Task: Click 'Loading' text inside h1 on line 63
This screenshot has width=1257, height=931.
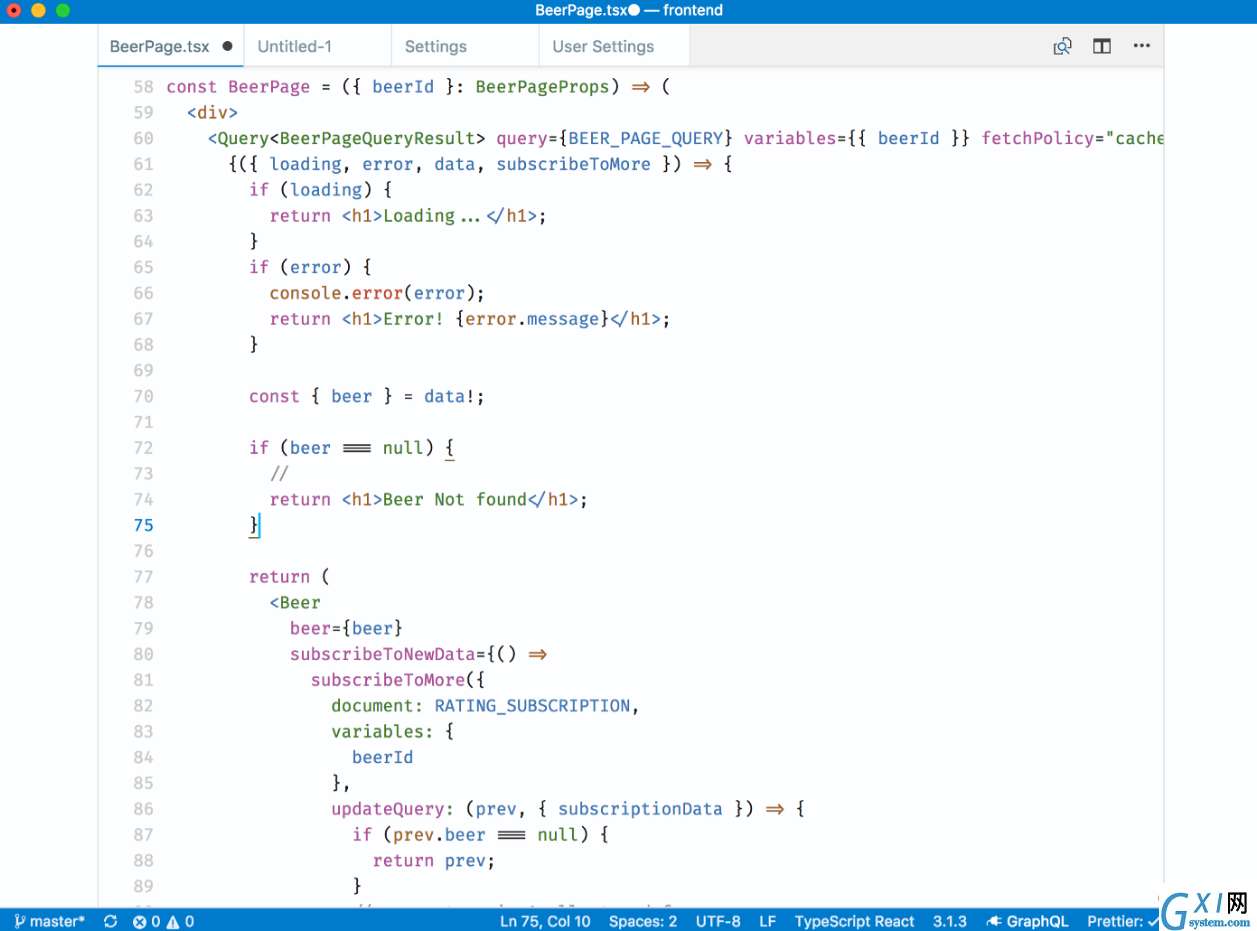Action: point(419,216)
